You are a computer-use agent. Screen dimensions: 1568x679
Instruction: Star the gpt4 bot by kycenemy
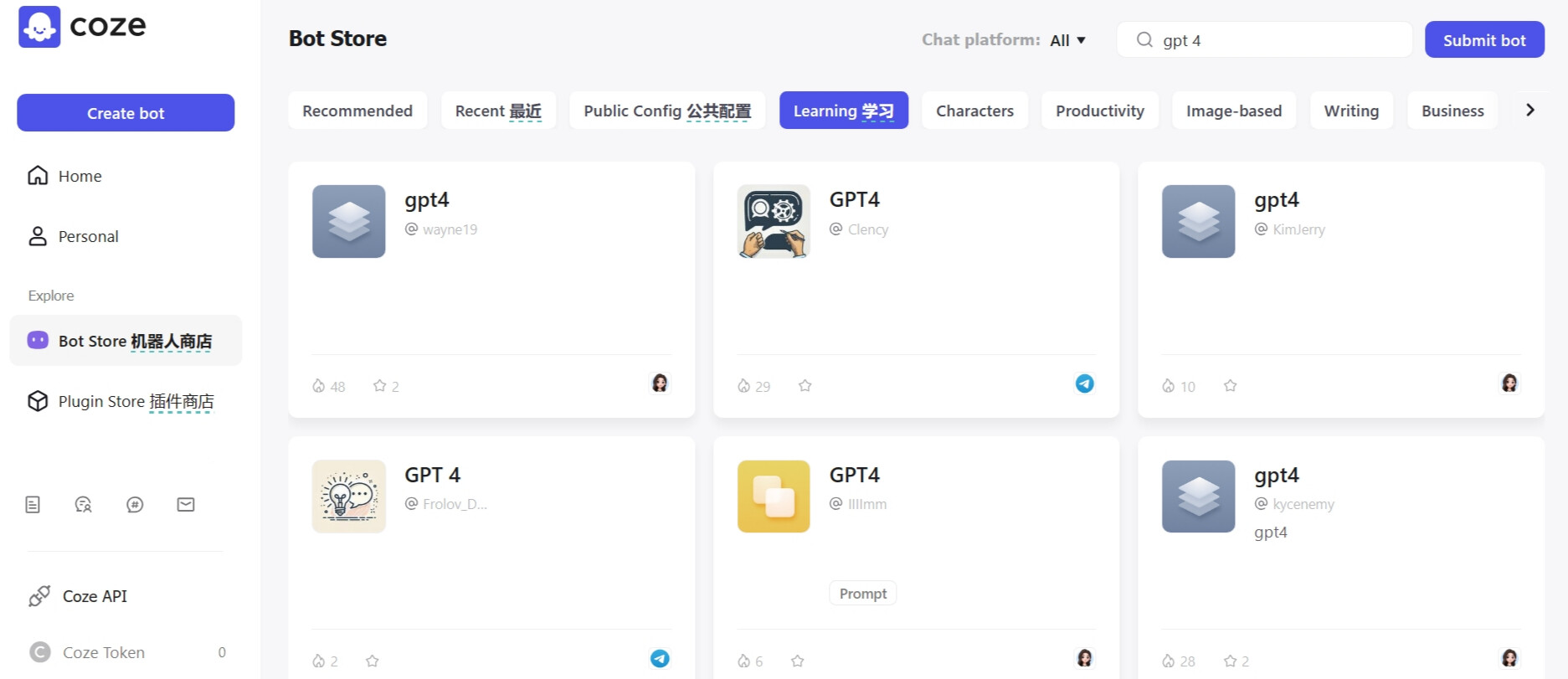1231,661
